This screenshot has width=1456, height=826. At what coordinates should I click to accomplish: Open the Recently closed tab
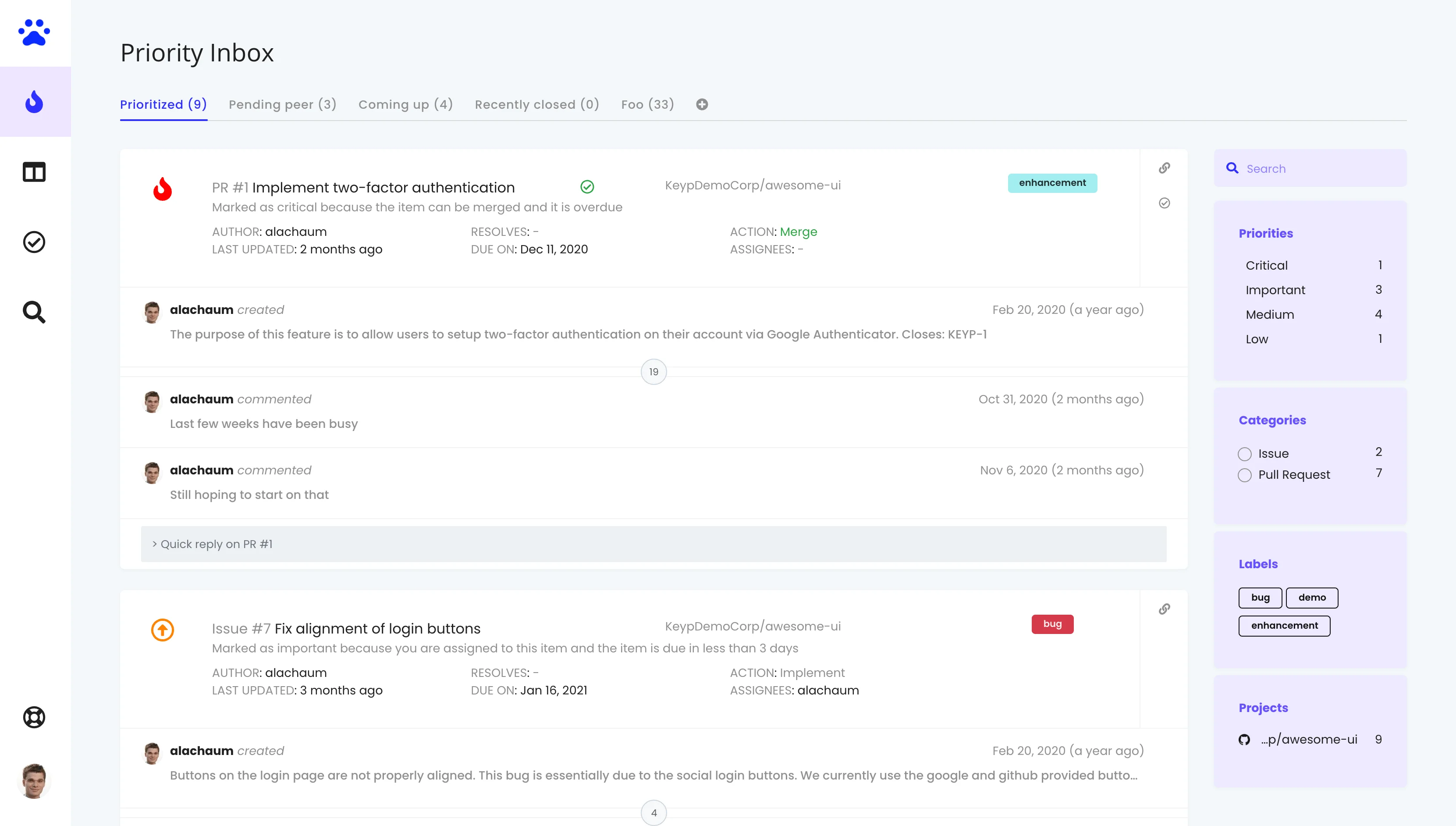tap(536, 104)
